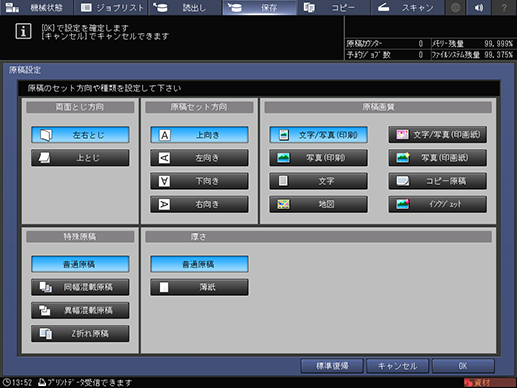Screen dimensions: 517x388
Task: Select コピー原稿 image quality
Action: tap(438, 181)
